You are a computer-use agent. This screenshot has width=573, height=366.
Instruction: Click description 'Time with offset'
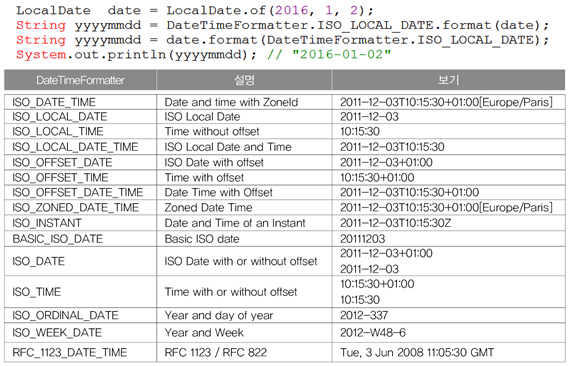(x=204, y=178)
